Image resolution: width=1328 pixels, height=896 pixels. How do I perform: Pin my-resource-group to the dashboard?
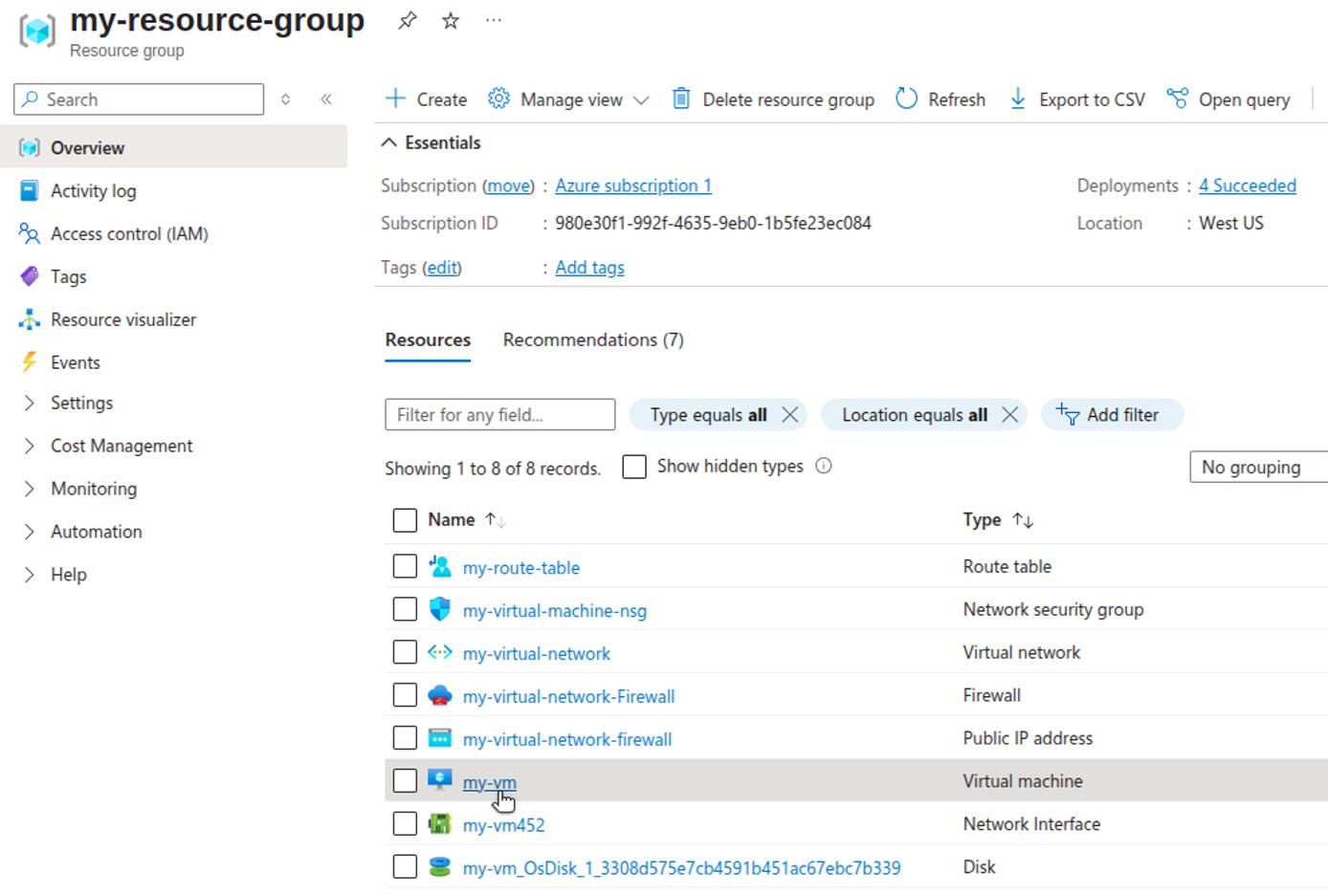(x=406, y=19)
